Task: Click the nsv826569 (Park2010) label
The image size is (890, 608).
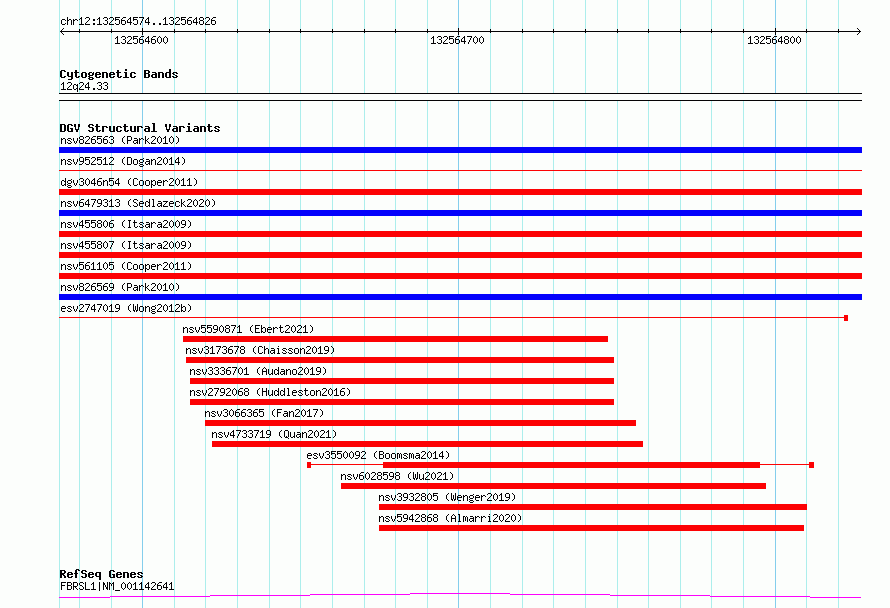Action: coord(120,287)
